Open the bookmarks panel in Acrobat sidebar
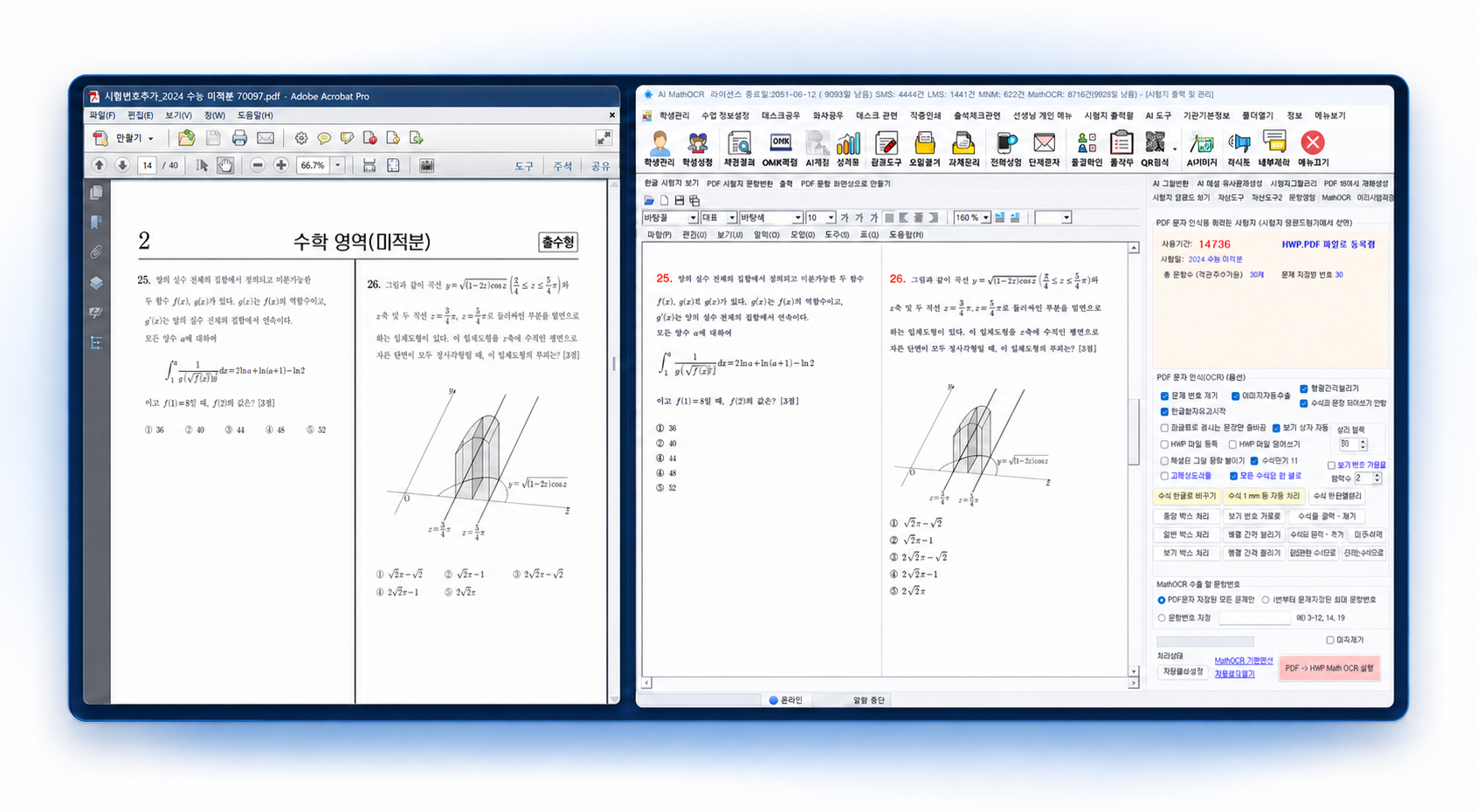The width and height of the screenshot is (1477, 812). point(96,223)
